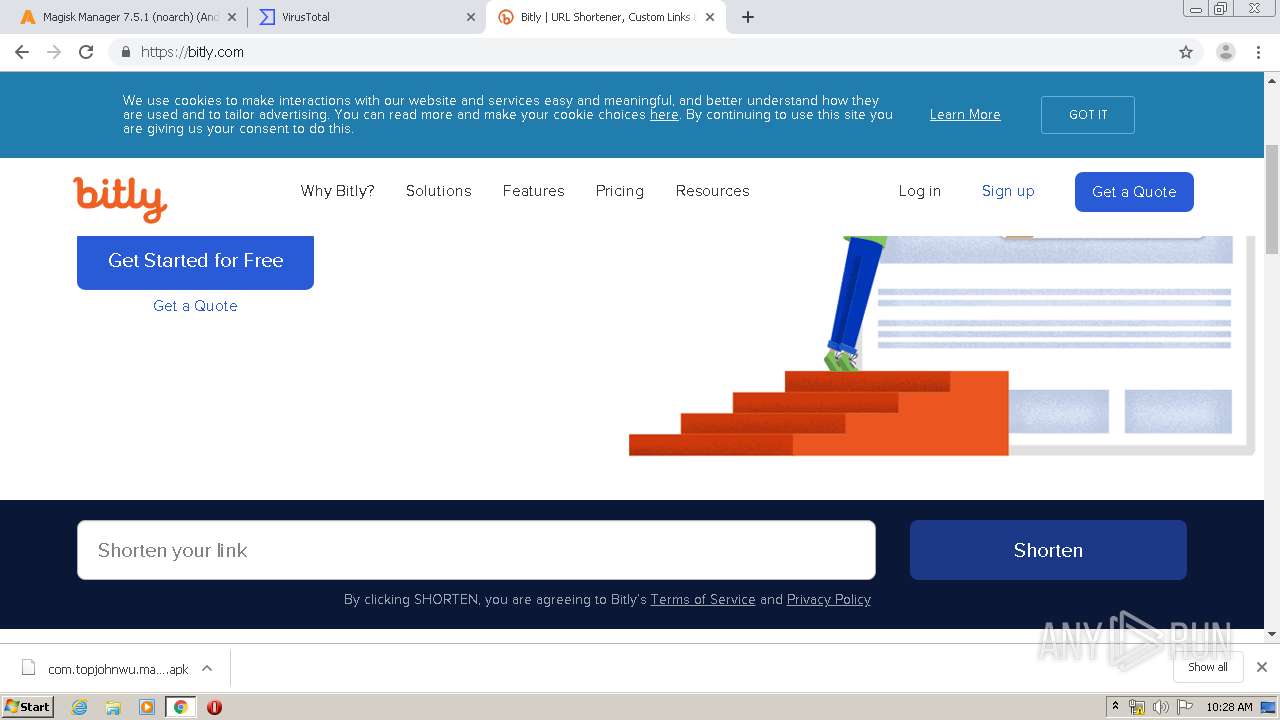Expand the apk download options chevron
Screen dimensions: 1280x720
tap(207, 668)
